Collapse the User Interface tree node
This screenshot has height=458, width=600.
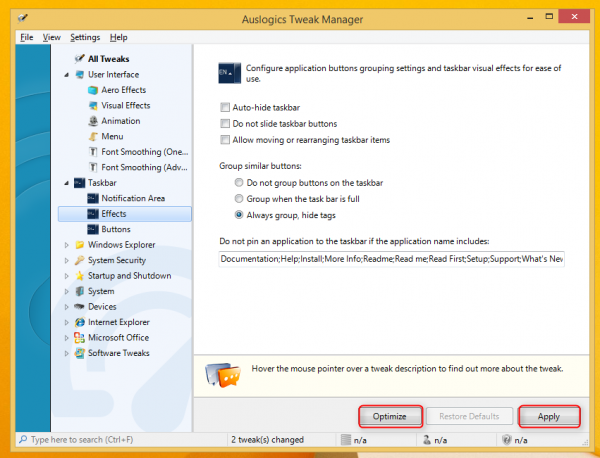tap(67, 75)
